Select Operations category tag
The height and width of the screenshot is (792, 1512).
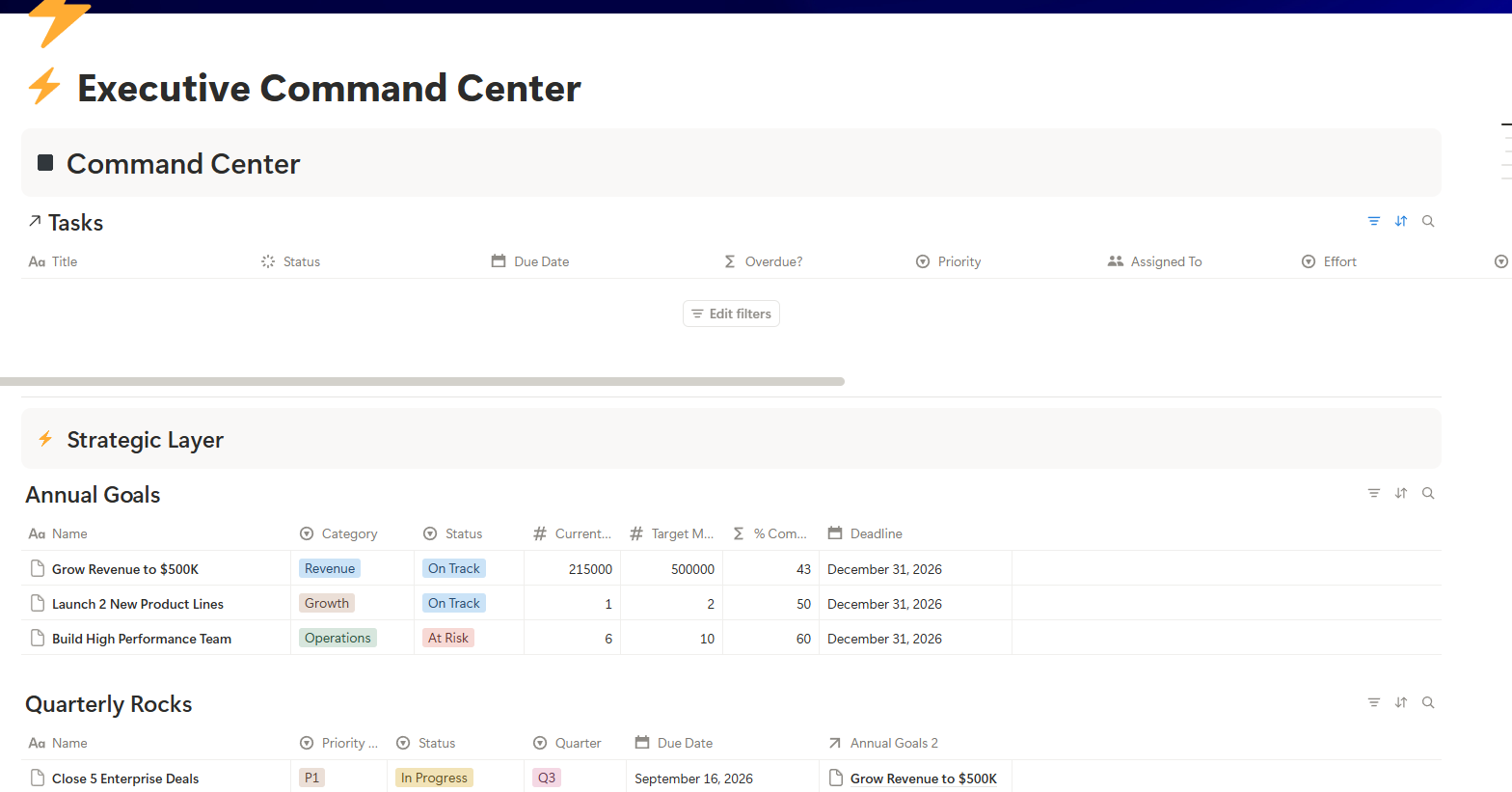pyautogui.click(x=337, y=638)
